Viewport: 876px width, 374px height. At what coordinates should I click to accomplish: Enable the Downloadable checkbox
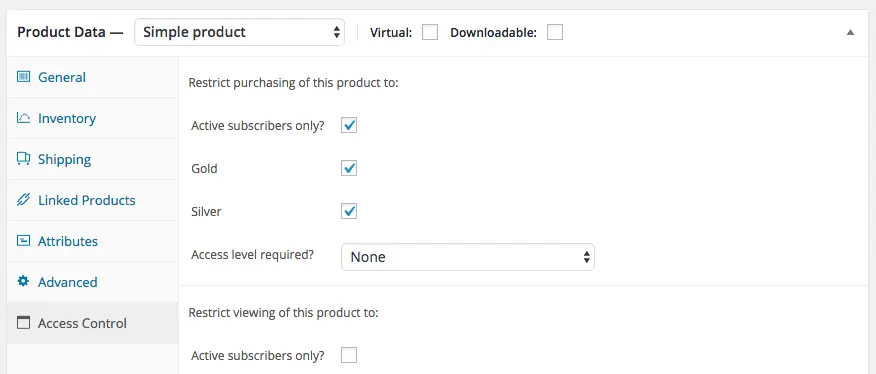click(555, 32)
